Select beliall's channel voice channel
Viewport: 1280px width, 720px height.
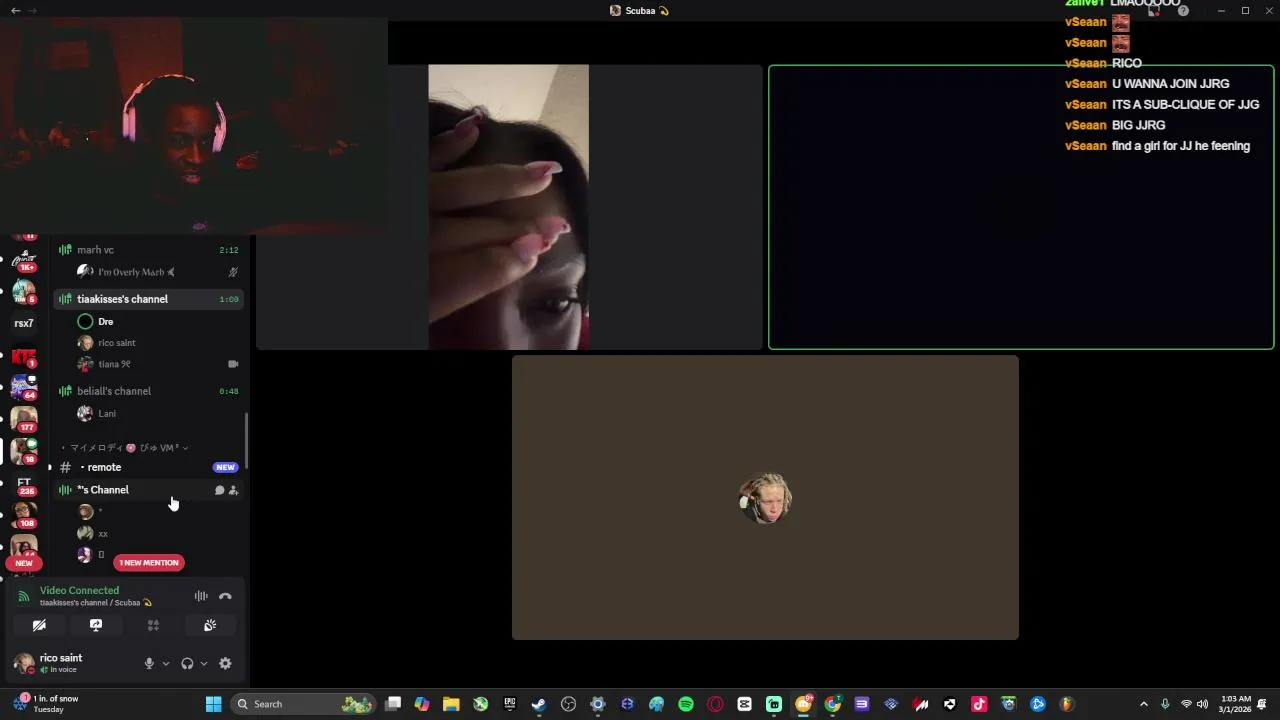(147, 391)
